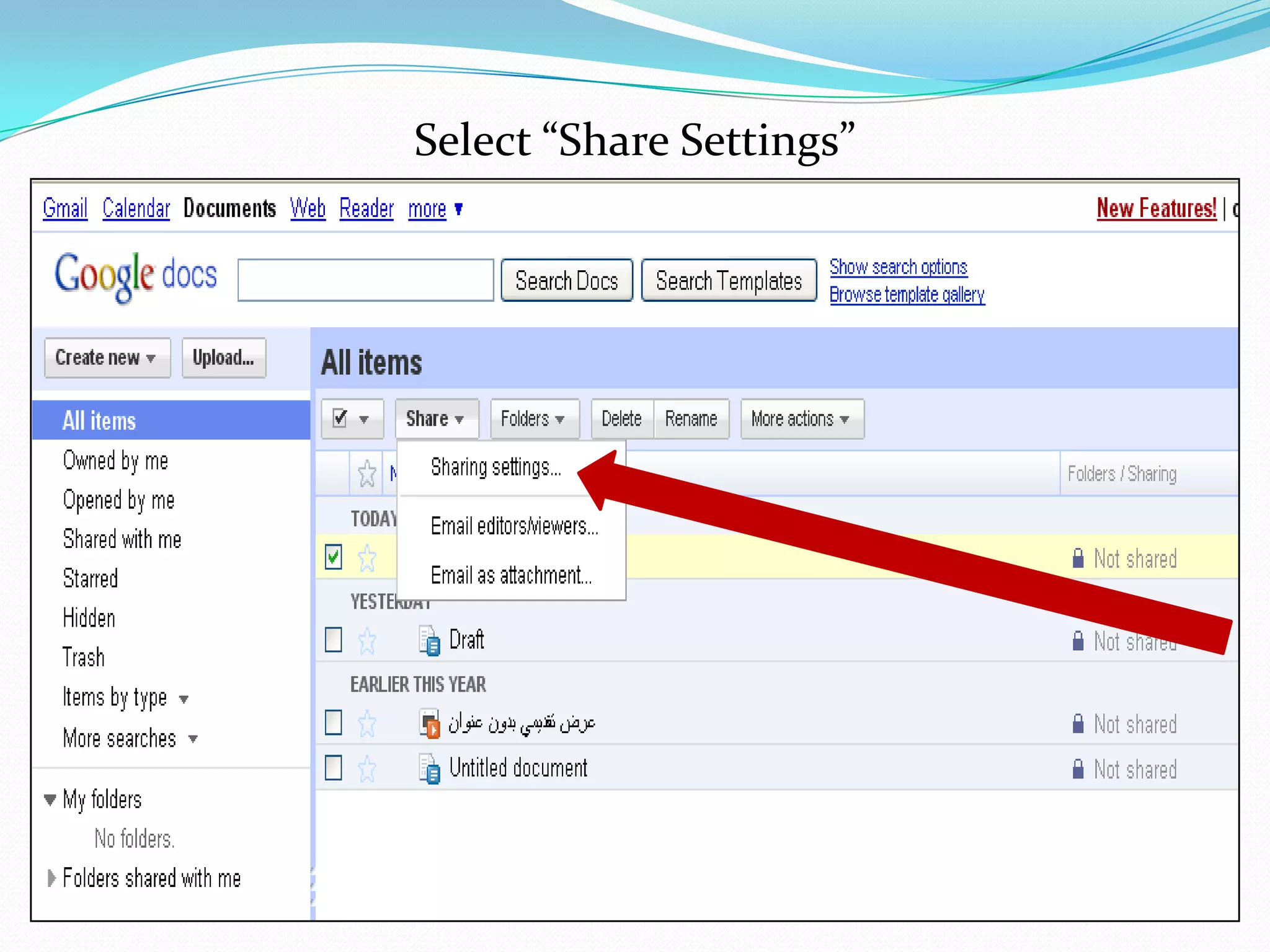Click lock icon in Today's selected row
Viewport: 1270px width, 952px height.
[1078, 558]
